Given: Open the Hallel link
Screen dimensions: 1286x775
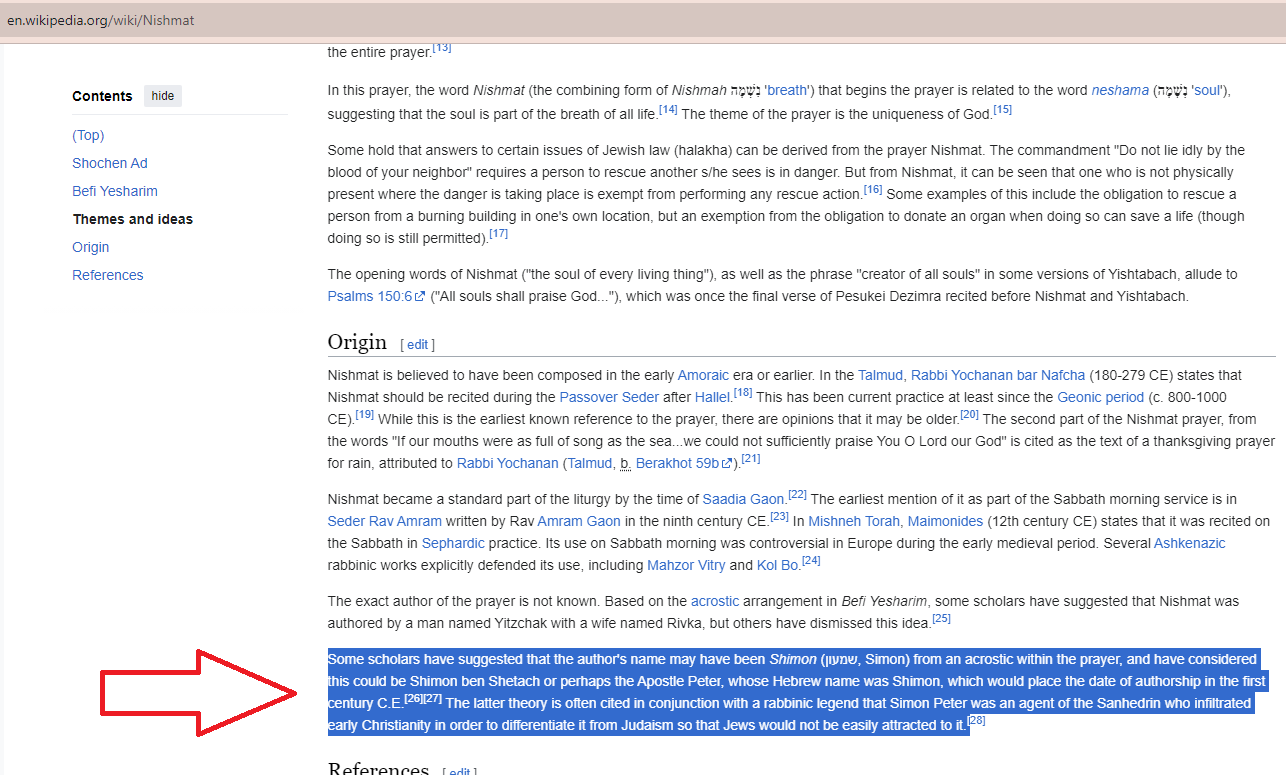Looking at the screenshot, I should coord(714,397).
